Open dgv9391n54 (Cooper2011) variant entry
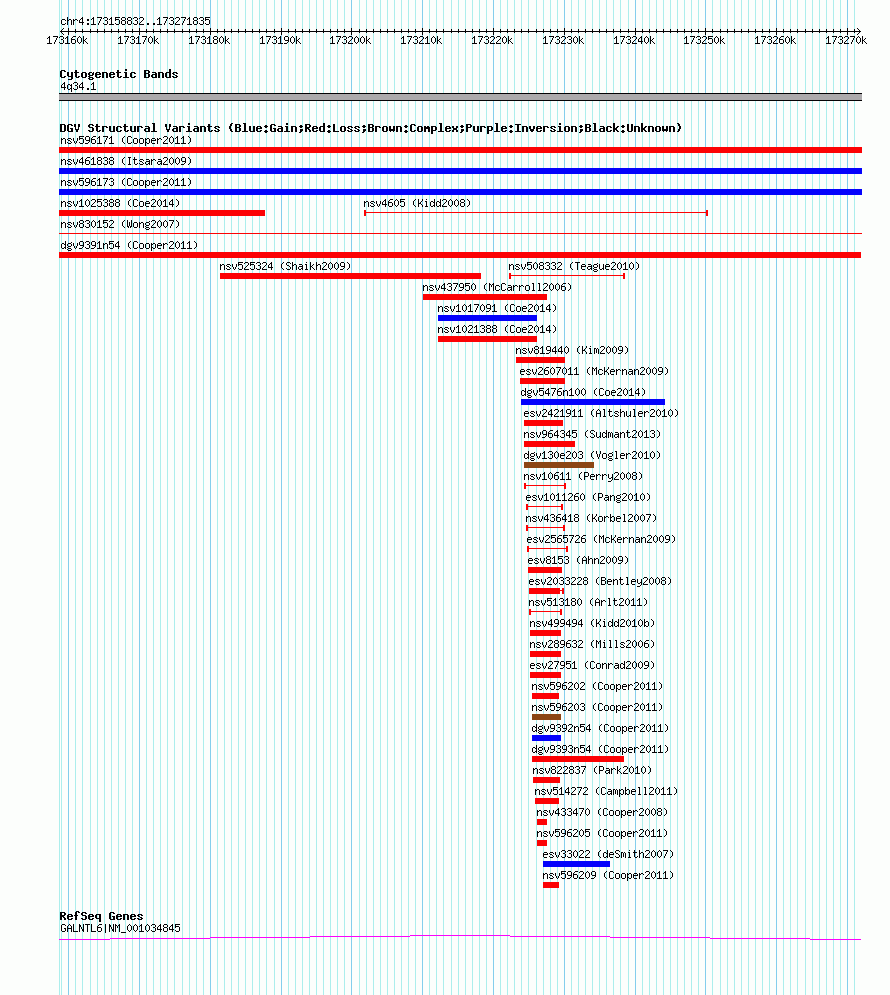Screen dimensions: 890x995 [129, 245]
